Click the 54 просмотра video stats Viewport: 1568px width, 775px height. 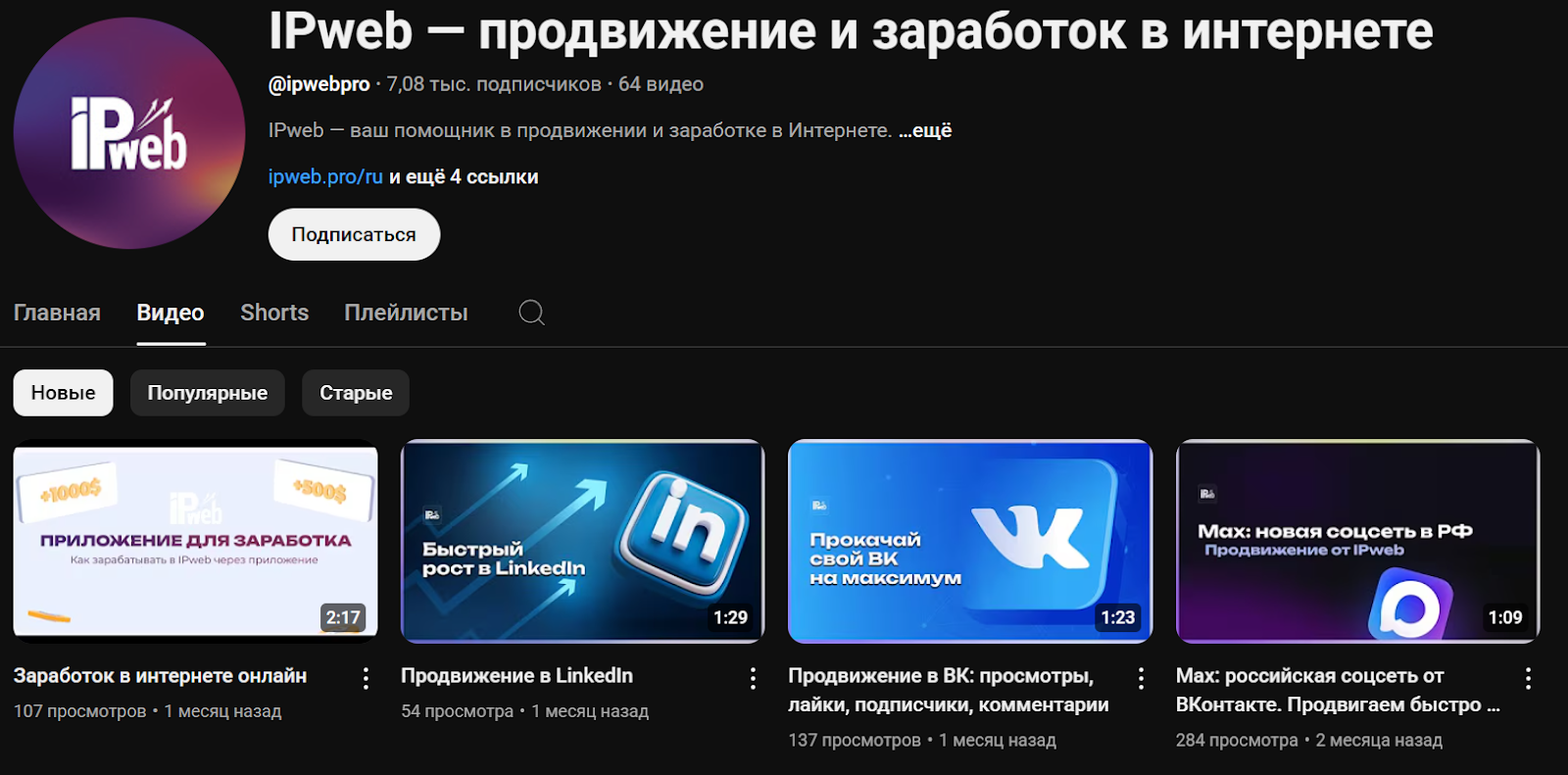click(457, 711)
